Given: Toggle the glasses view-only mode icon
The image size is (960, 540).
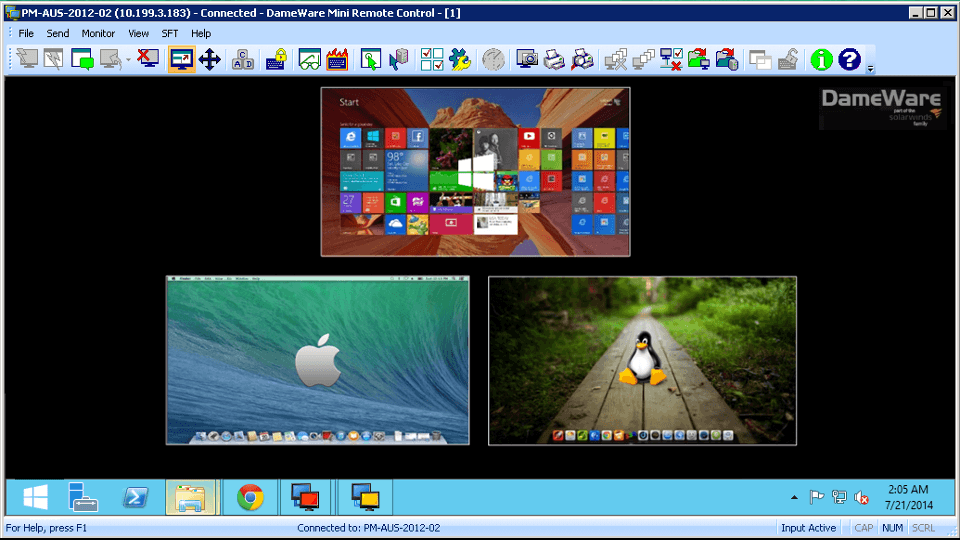Looking at the screenshot, I should (309, 60).
